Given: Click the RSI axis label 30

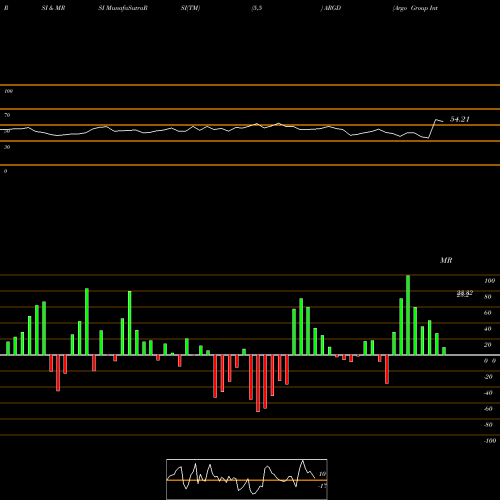Looking at the screenshot, I should (x=7, y=147).
